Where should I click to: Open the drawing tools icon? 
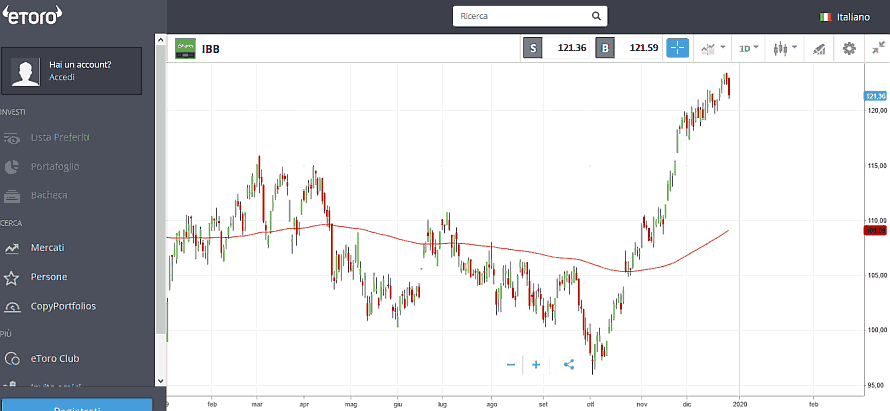pos(818,48)
